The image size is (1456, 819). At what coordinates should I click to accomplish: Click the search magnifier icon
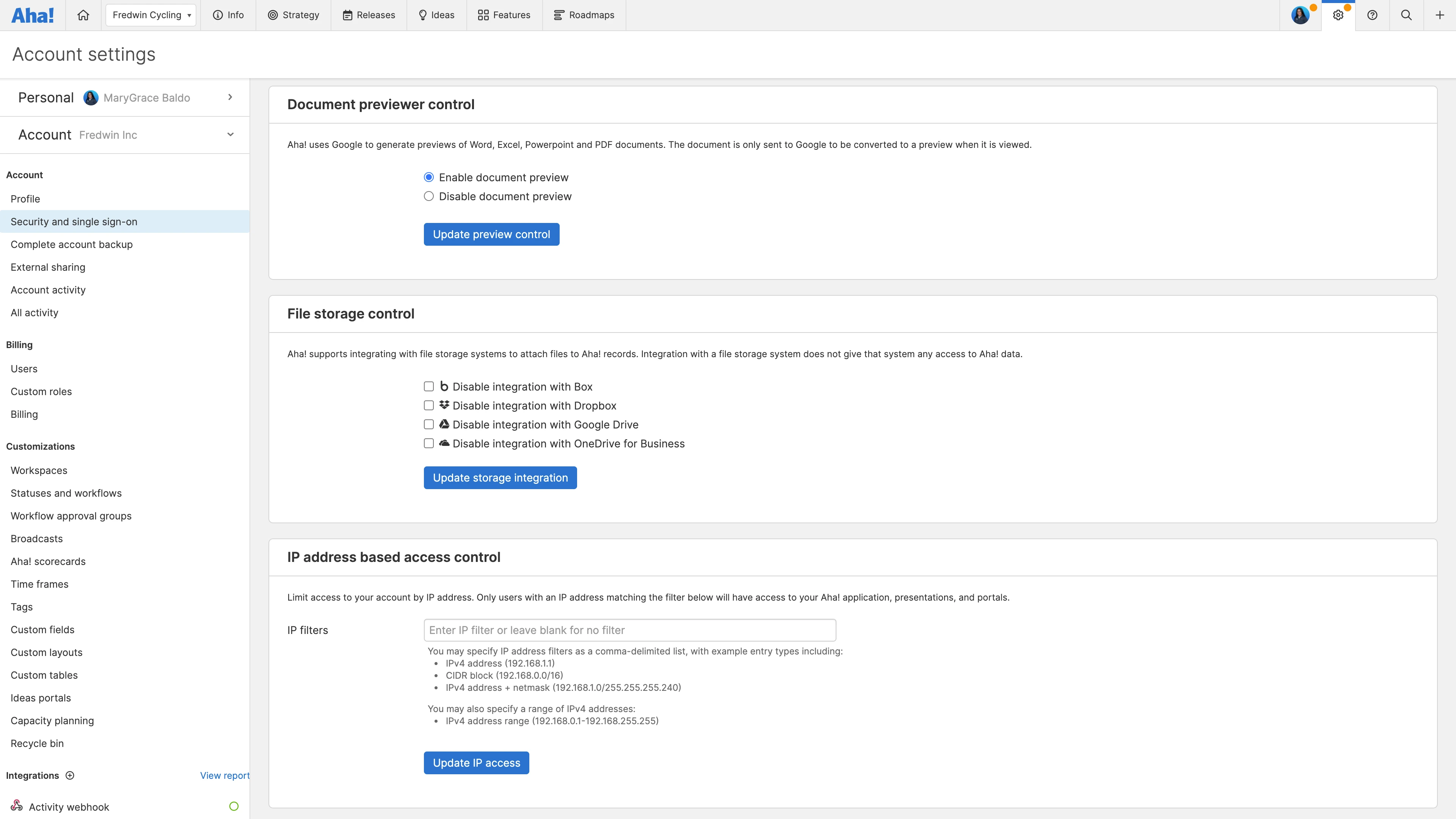1406,15
